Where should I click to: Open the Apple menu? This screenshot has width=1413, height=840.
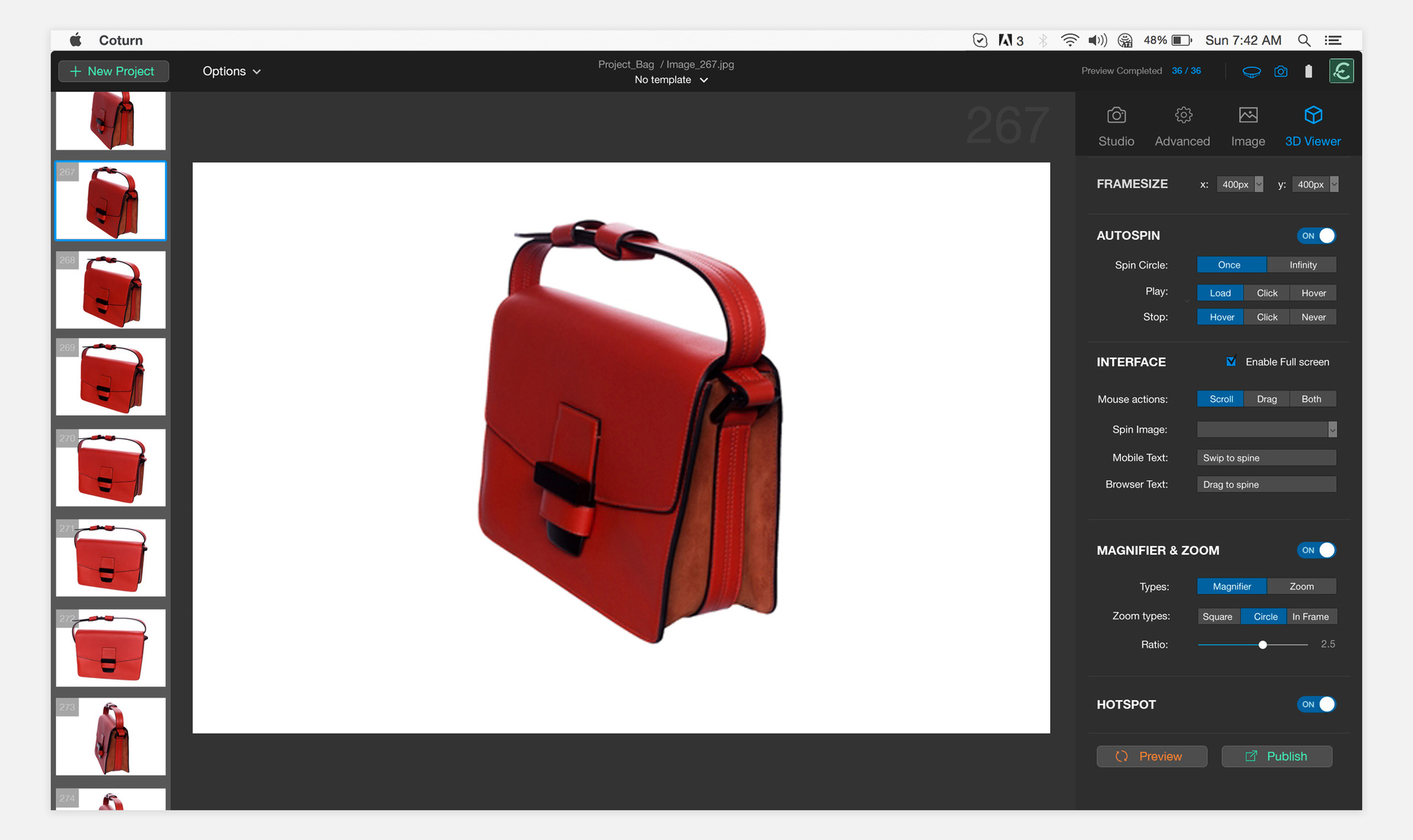pyautogui.click(x=75, y=40)
